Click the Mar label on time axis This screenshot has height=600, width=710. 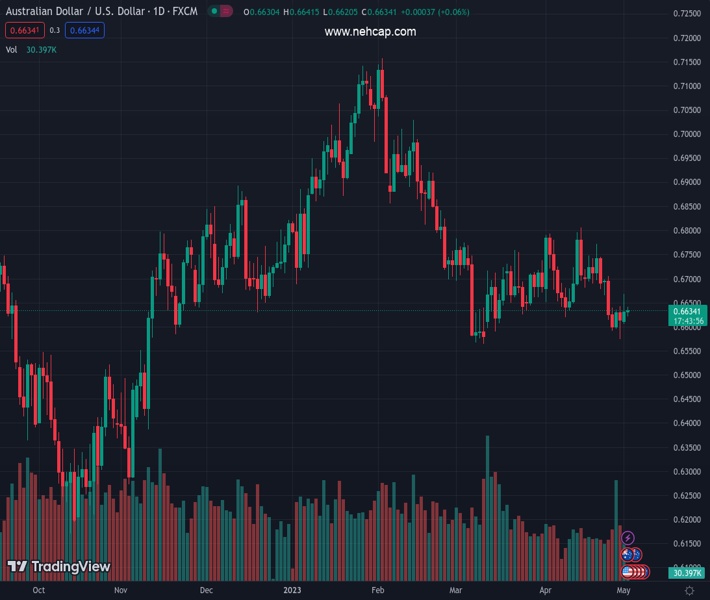point(456,590)
